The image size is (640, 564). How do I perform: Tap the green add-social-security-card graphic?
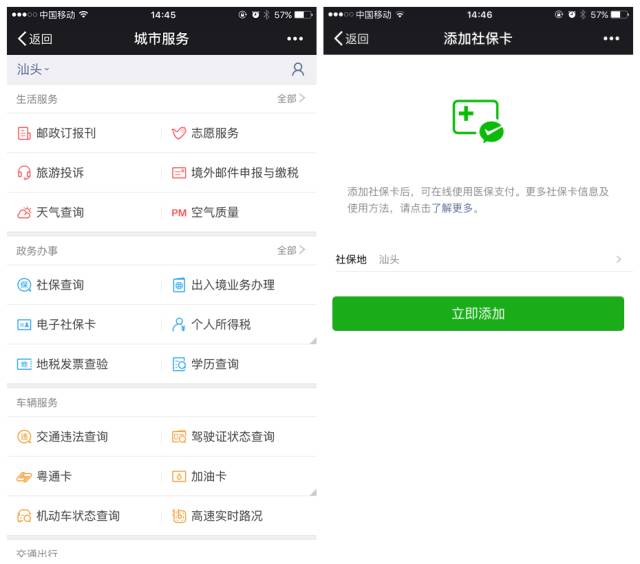478,121
